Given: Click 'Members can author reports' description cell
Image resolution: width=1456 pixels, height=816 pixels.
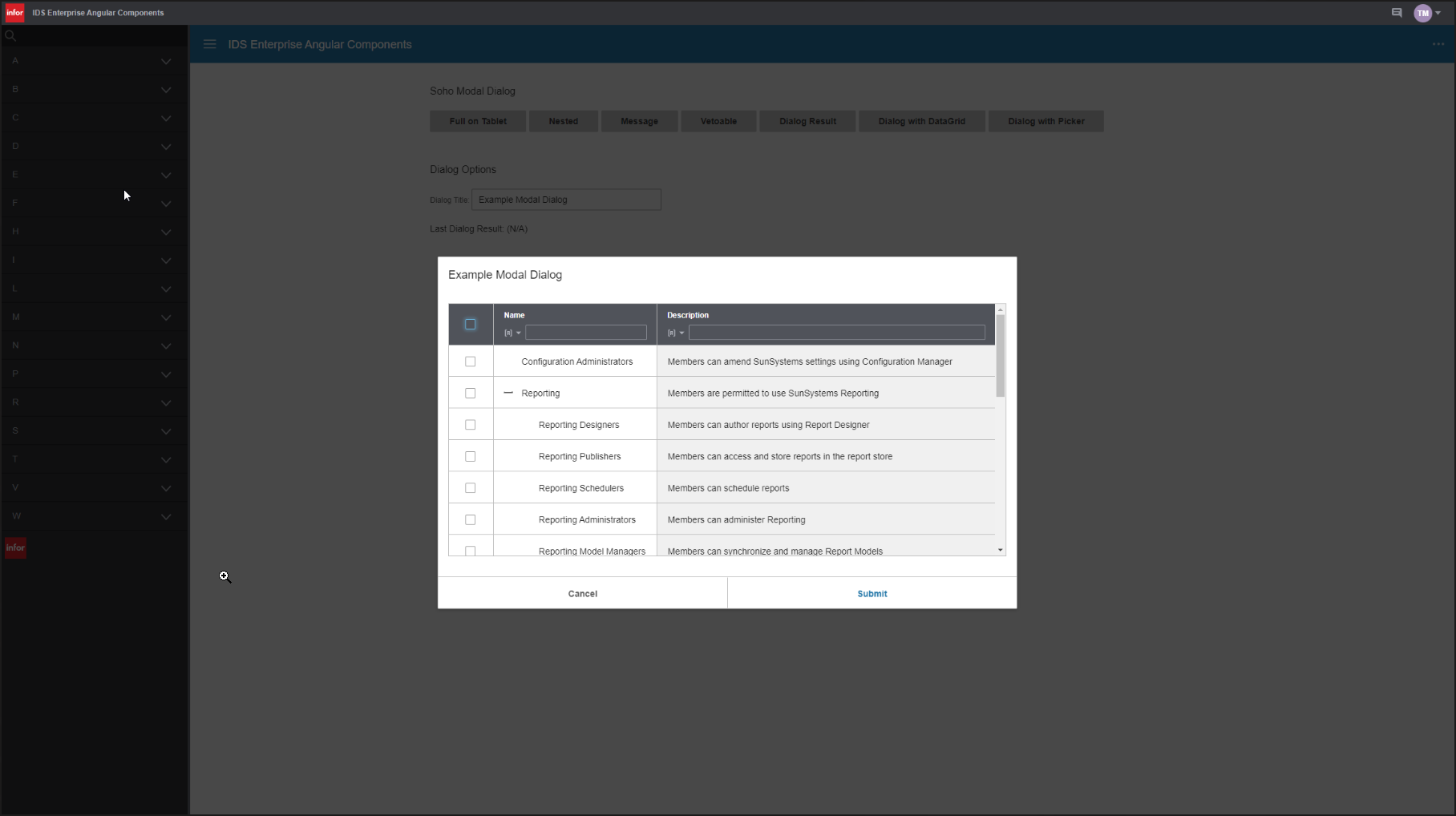Looking at the screenshot, I should click(826, 425).
